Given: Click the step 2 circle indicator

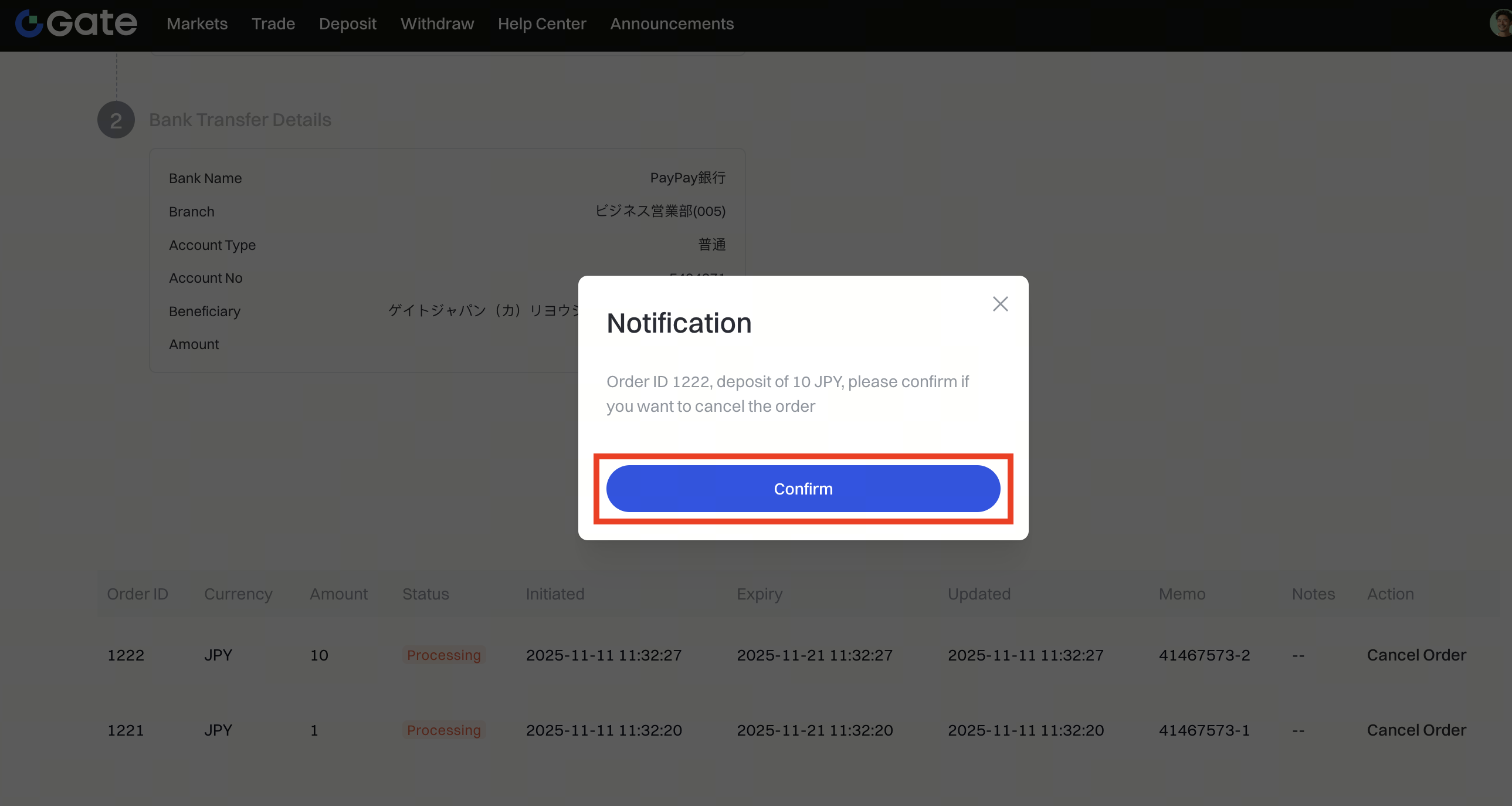Looking at the screenshot, I should pos(116,120).
